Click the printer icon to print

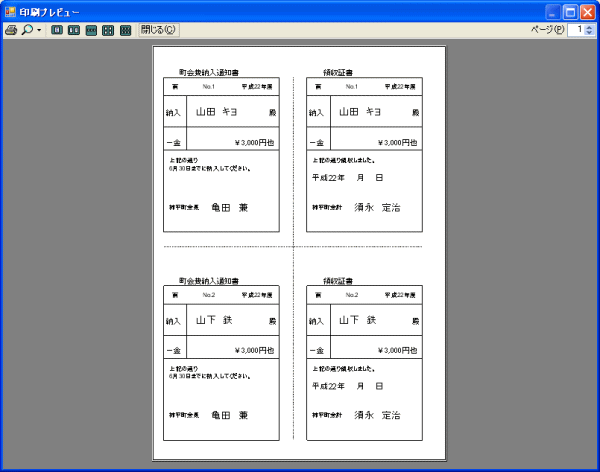click(x=11, y=30)
